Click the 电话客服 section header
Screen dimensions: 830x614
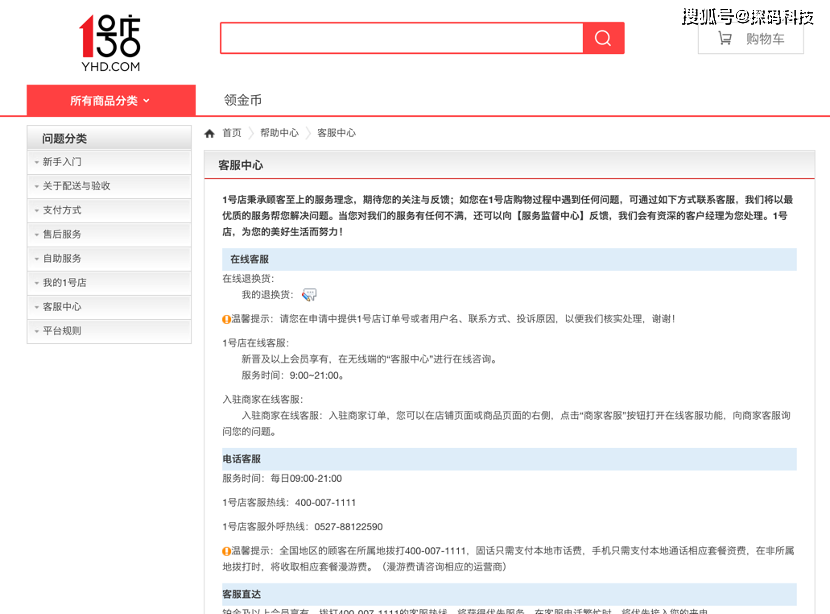click(x=509, y=459)
